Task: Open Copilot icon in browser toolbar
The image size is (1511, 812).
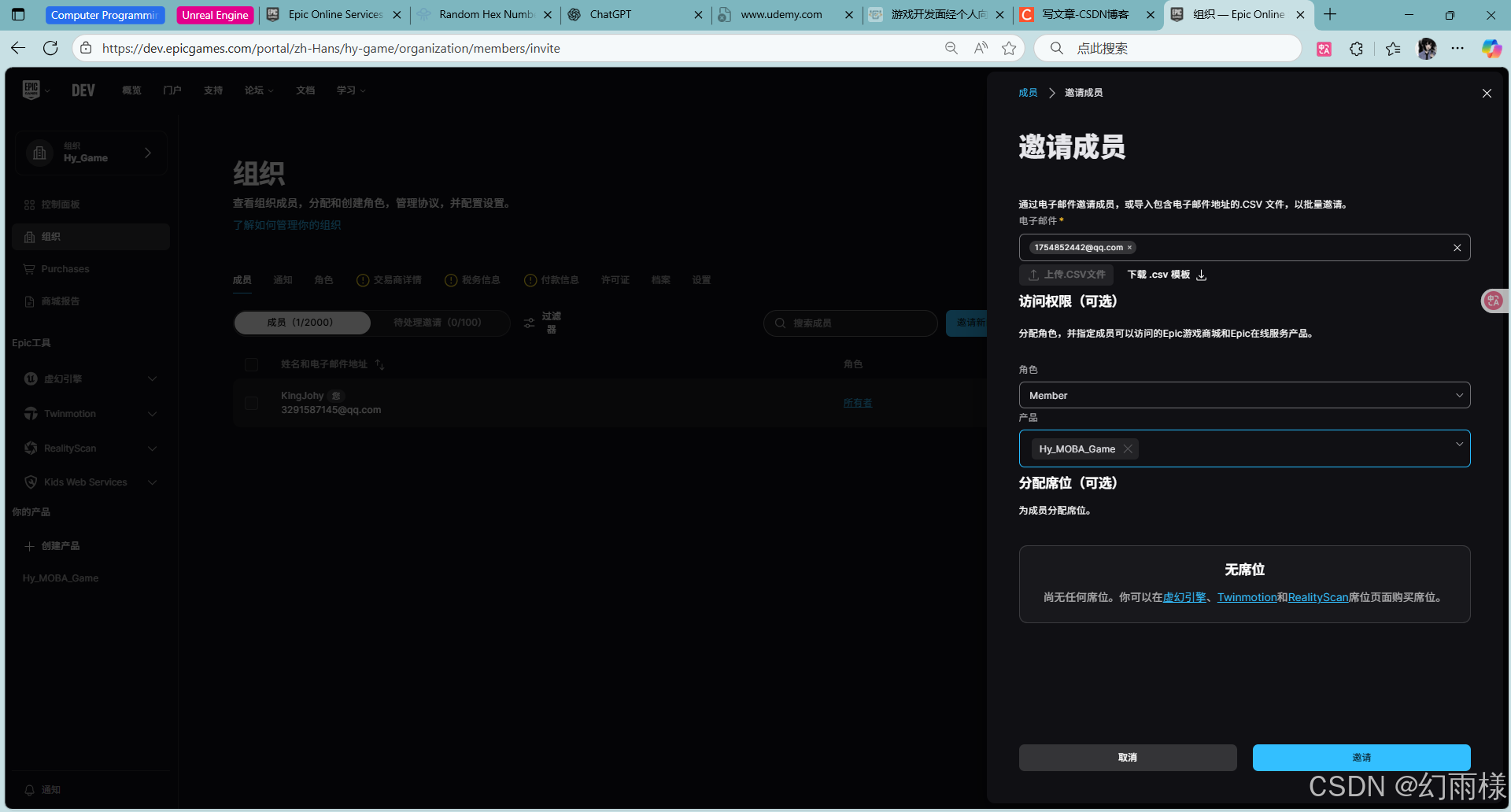Action: tap(1491, 49)
